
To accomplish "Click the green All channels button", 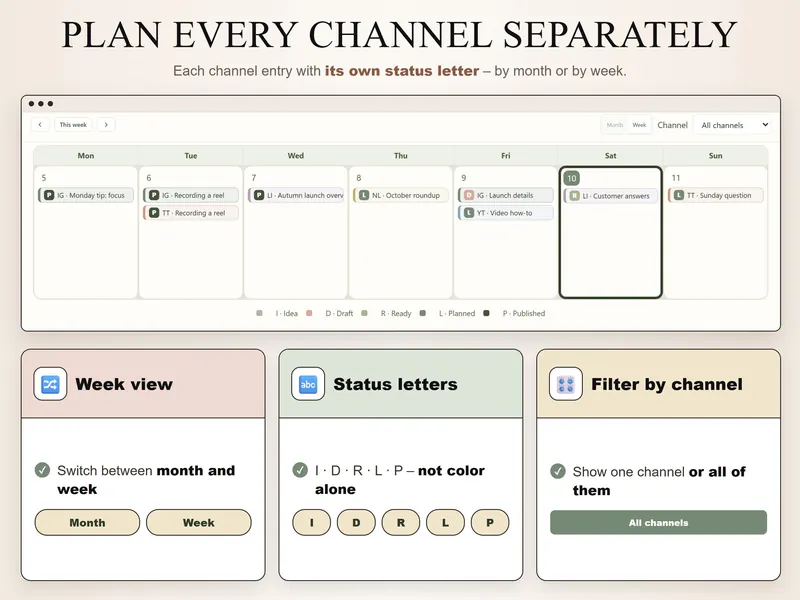I will coord(658,522).
